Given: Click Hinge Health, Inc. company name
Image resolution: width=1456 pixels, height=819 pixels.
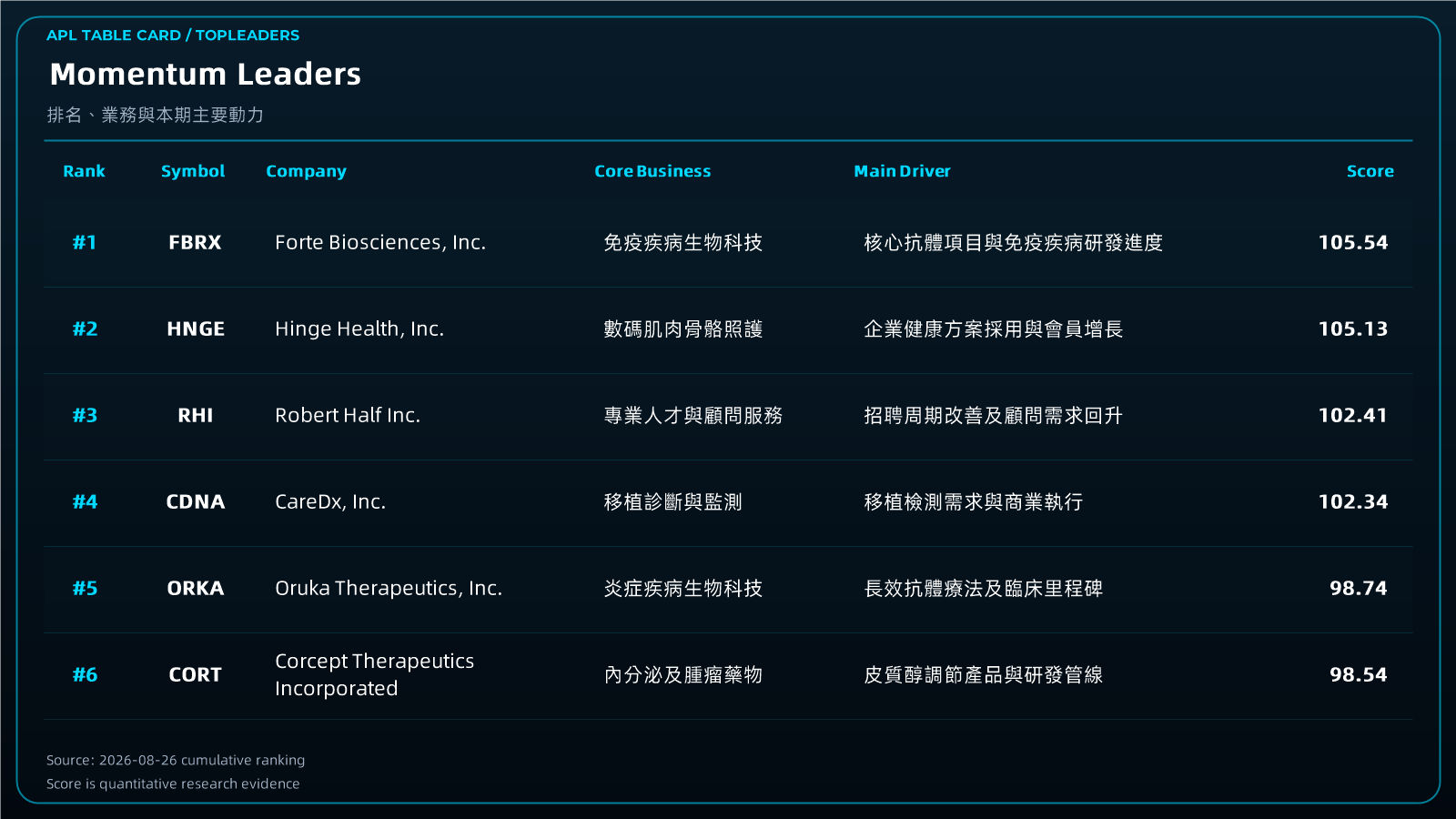Looking at the screenshot, I should pyautogui.click(x=359, y=329).
